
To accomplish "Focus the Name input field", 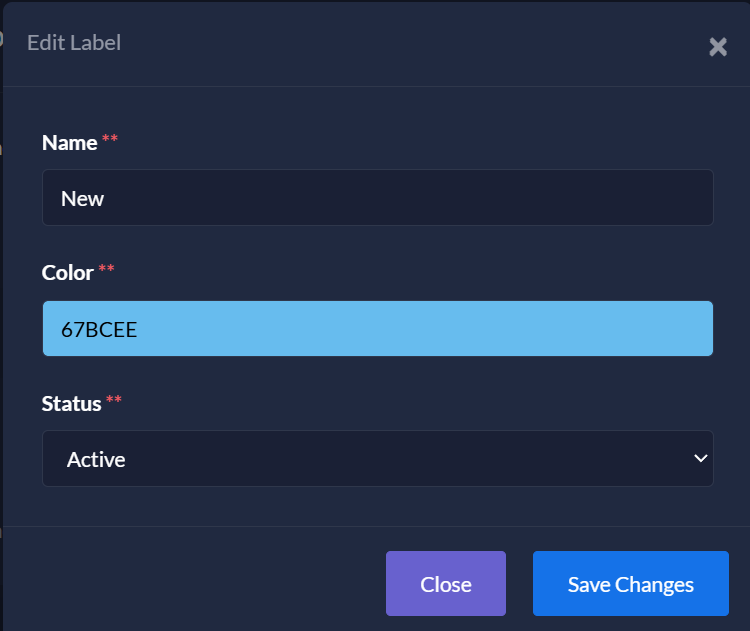I will (377, 198).
